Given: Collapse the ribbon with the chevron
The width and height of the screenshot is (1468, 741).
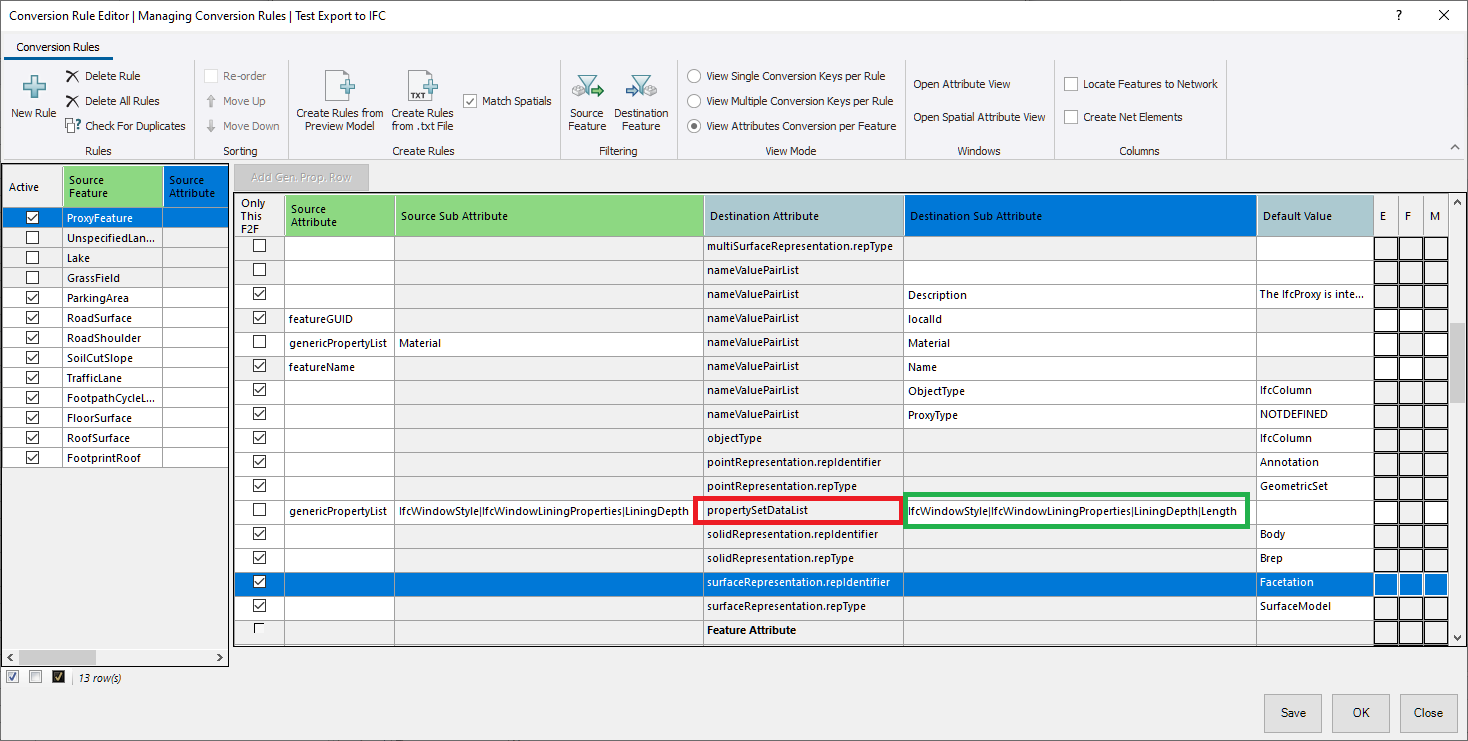Looking at the screenshot, I should [1455, 148].
